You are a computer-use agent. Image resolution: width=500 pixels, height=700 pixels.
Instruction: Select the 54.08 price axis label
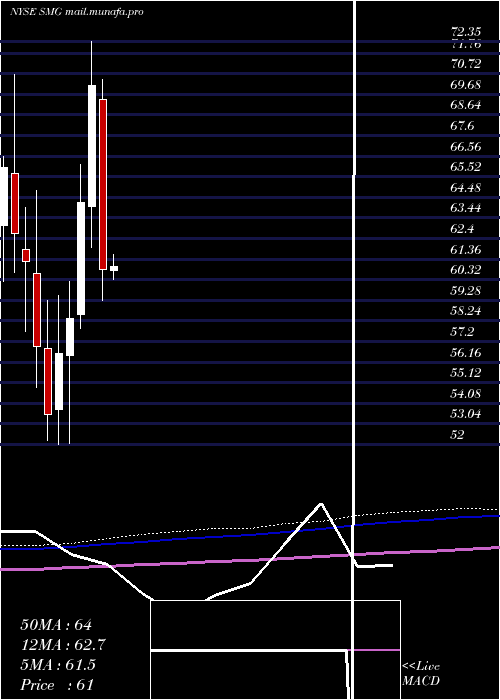coord(466,393)
